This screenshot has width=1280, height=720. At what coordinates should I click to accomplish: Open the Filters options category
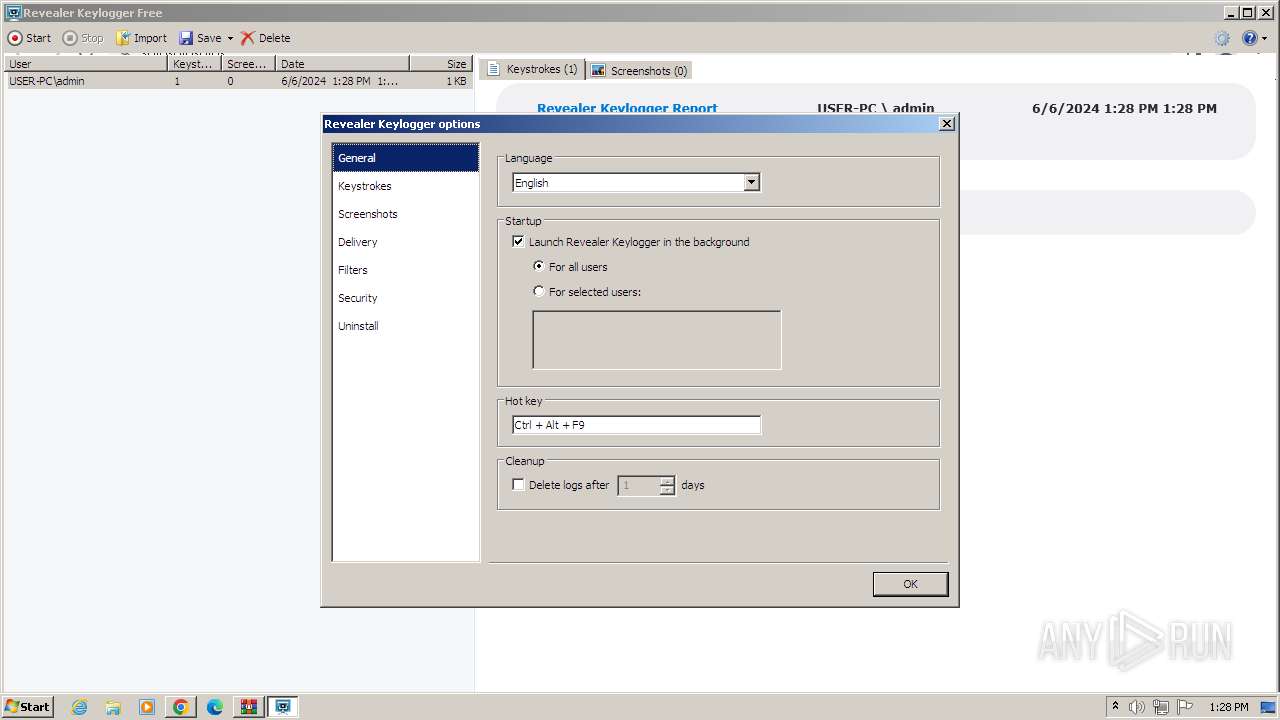click(x=405, y=270)
